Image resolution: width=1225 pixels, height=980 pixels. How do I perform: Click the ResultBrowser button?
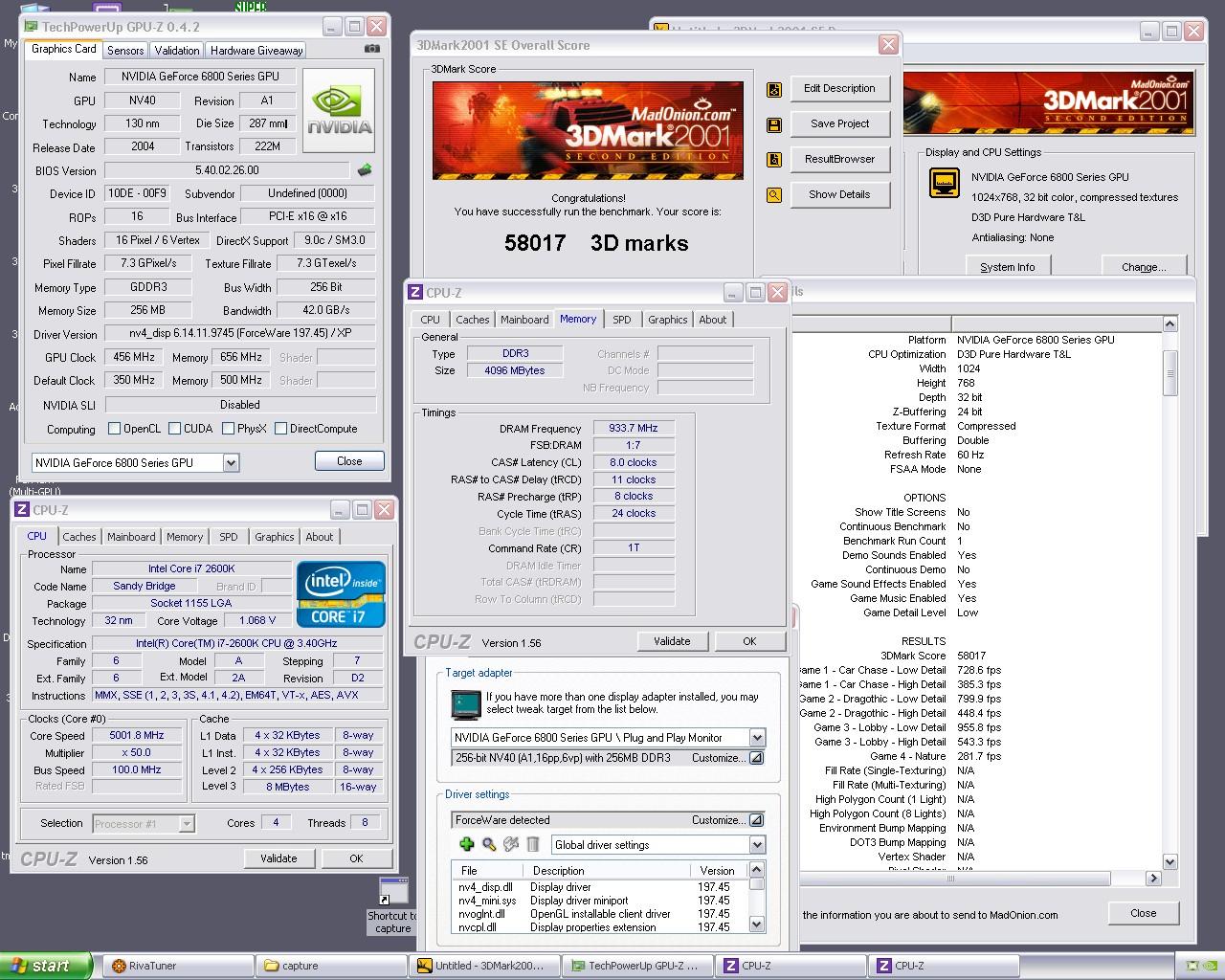(839, 159)
